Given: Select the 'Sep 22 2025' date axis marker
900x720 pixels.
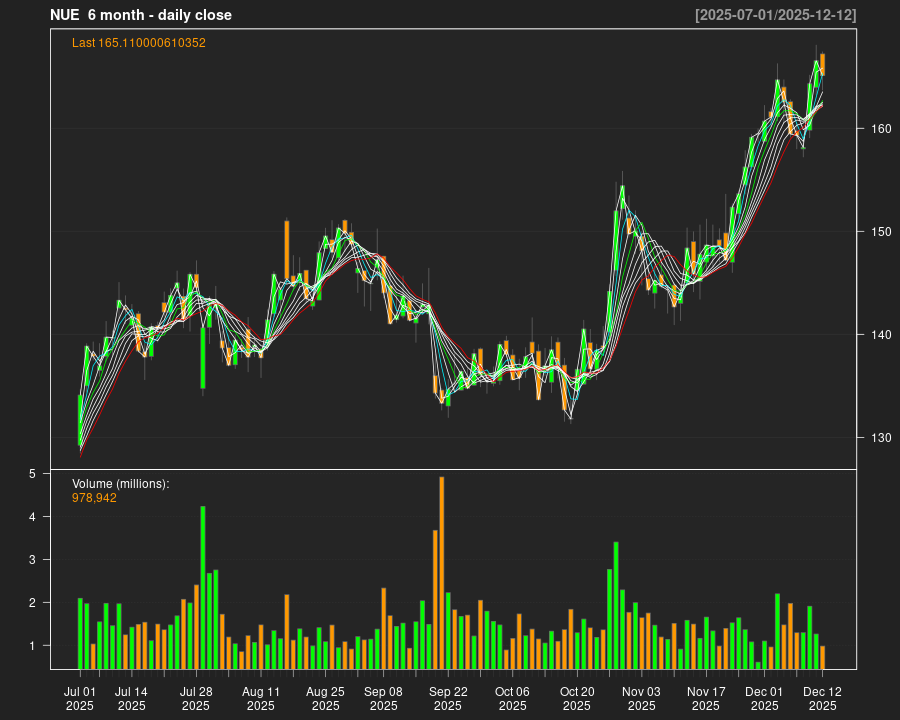Looking at the screenshot, I should click(448, 698).
